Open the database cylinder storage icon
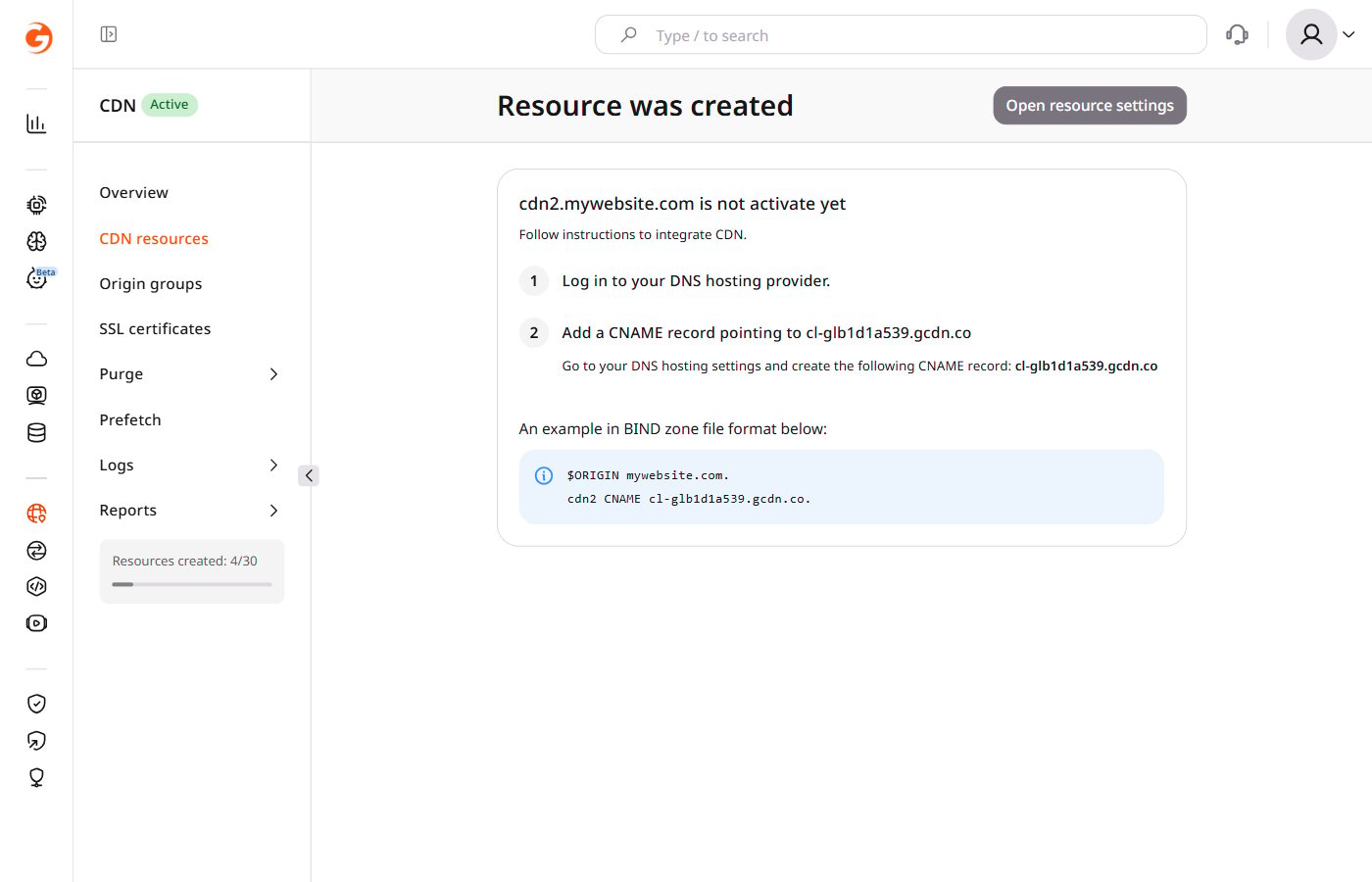 [36, 432]
